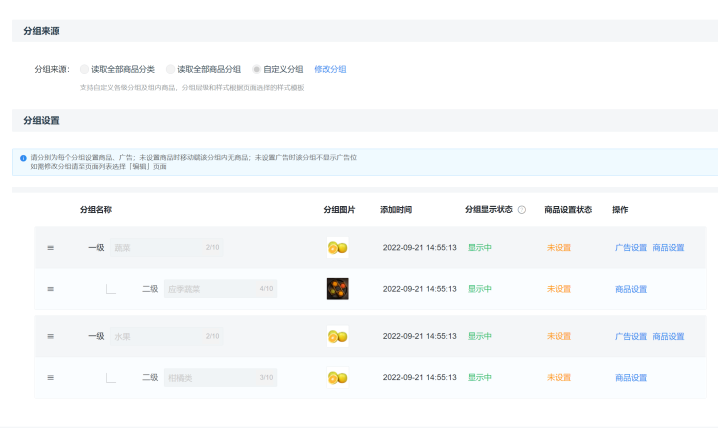Choose the 自定义分组 radio option
Viewport: 718px width, 428px height.
tap(256, 69)
